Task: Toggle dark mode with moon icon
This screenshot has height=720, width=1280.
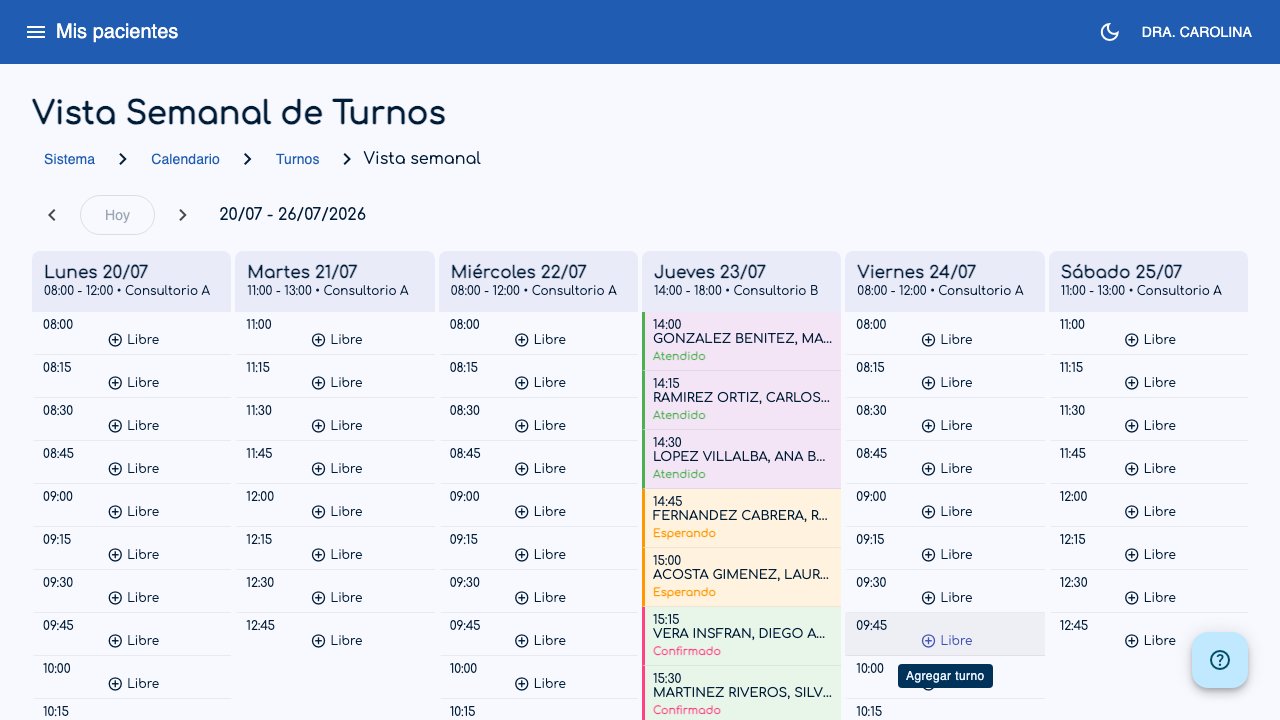Action: (1109, 32)
